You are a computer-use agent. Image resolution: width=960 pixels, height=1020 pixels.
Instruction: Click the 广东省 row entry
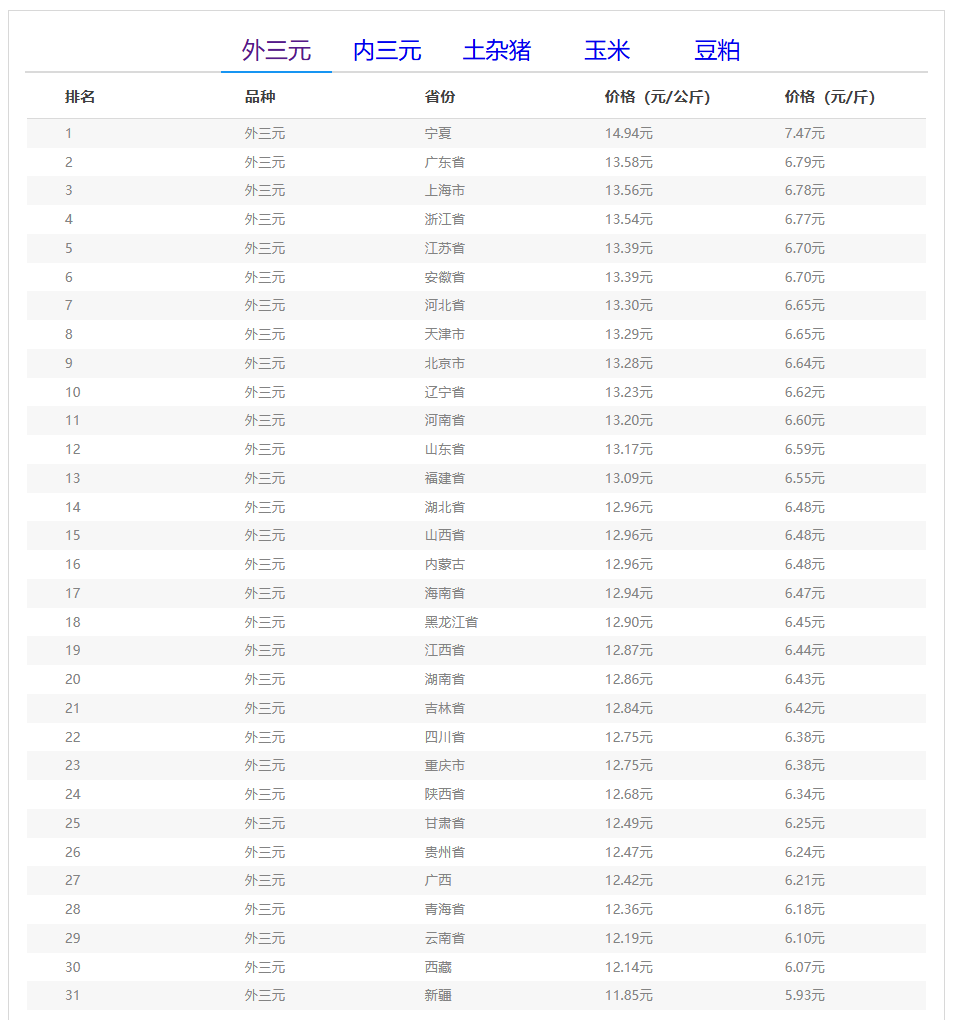(444, 162)
